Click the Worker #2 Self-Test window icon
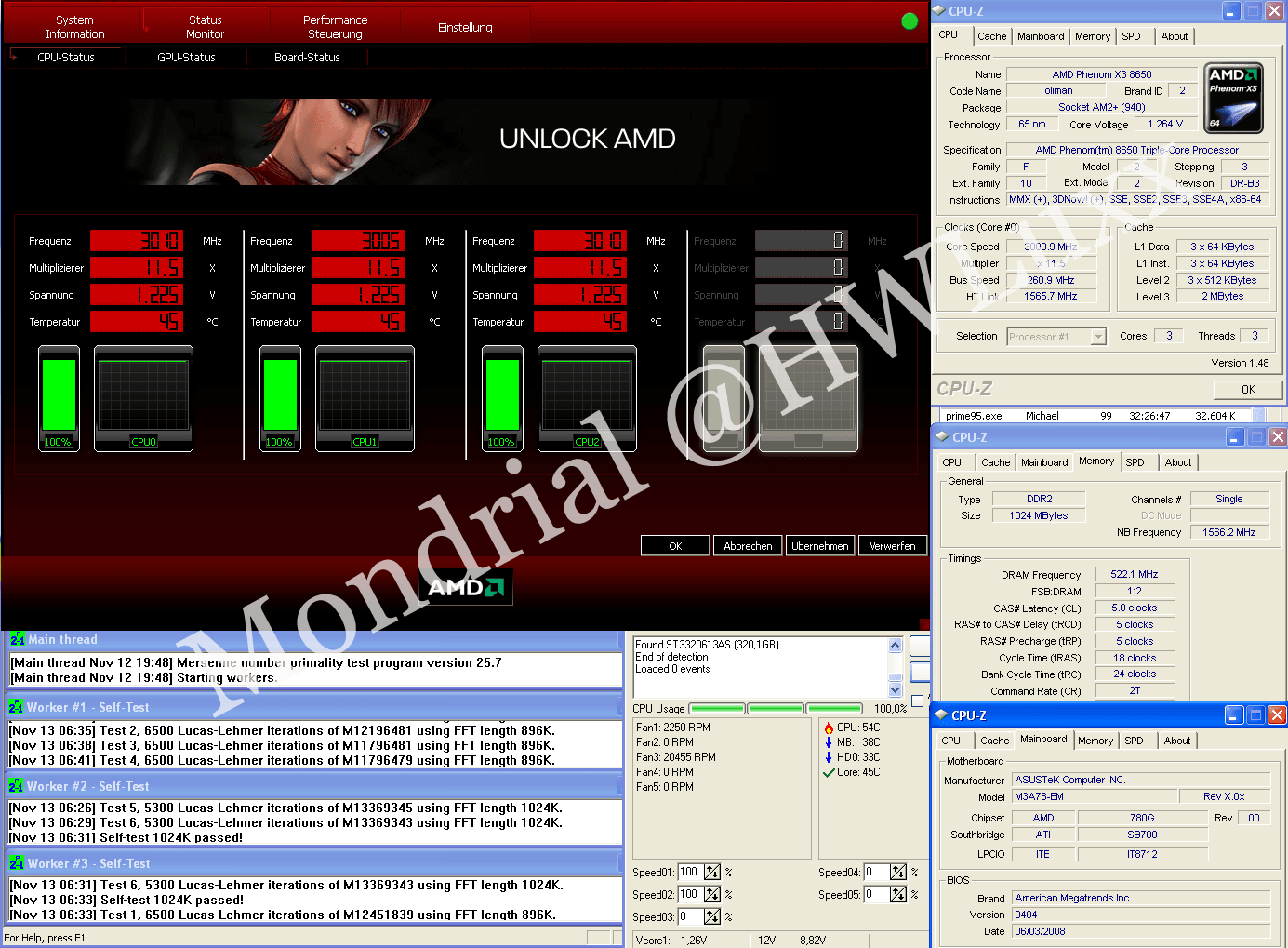 pos(16,786)
